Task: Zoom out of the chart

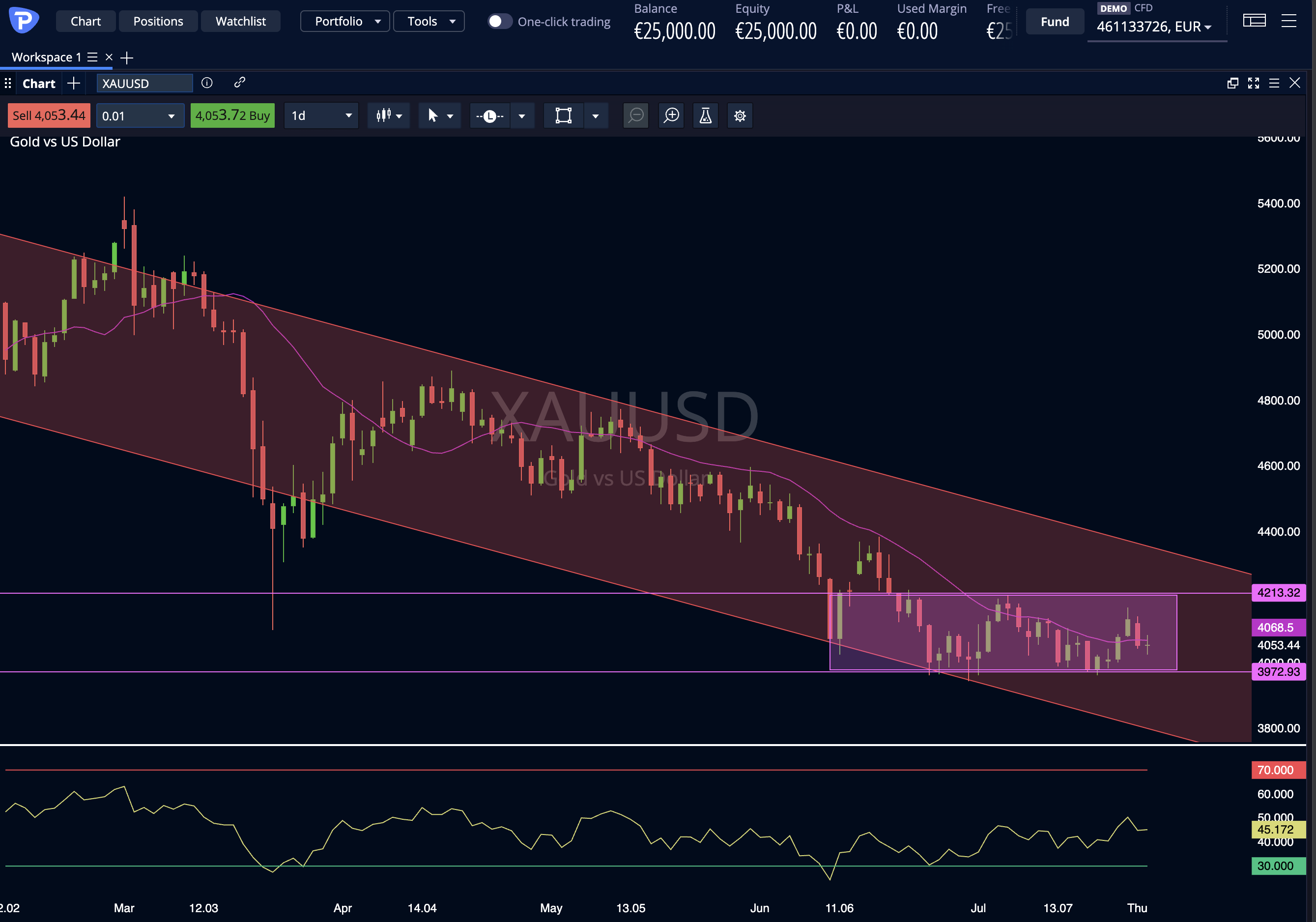Action: pyautogui.click(x=636, y=116)
